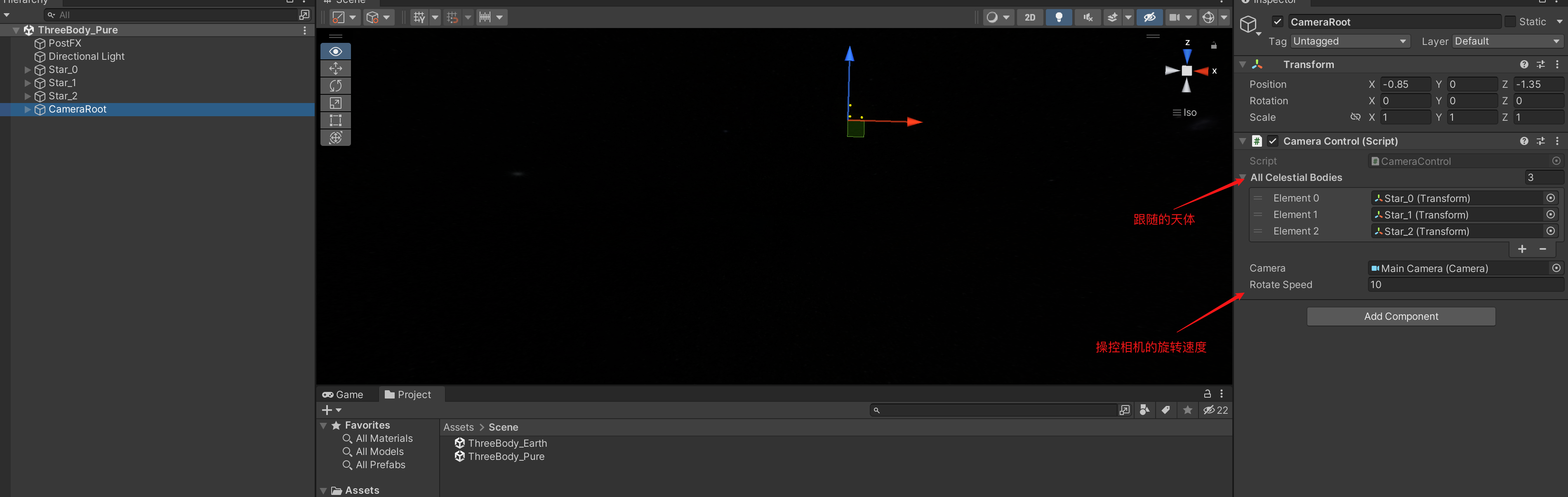Screen dimensions: 1568x497
Task: Open the Tag Untagged dropdown
Action: coord(1350,41)
